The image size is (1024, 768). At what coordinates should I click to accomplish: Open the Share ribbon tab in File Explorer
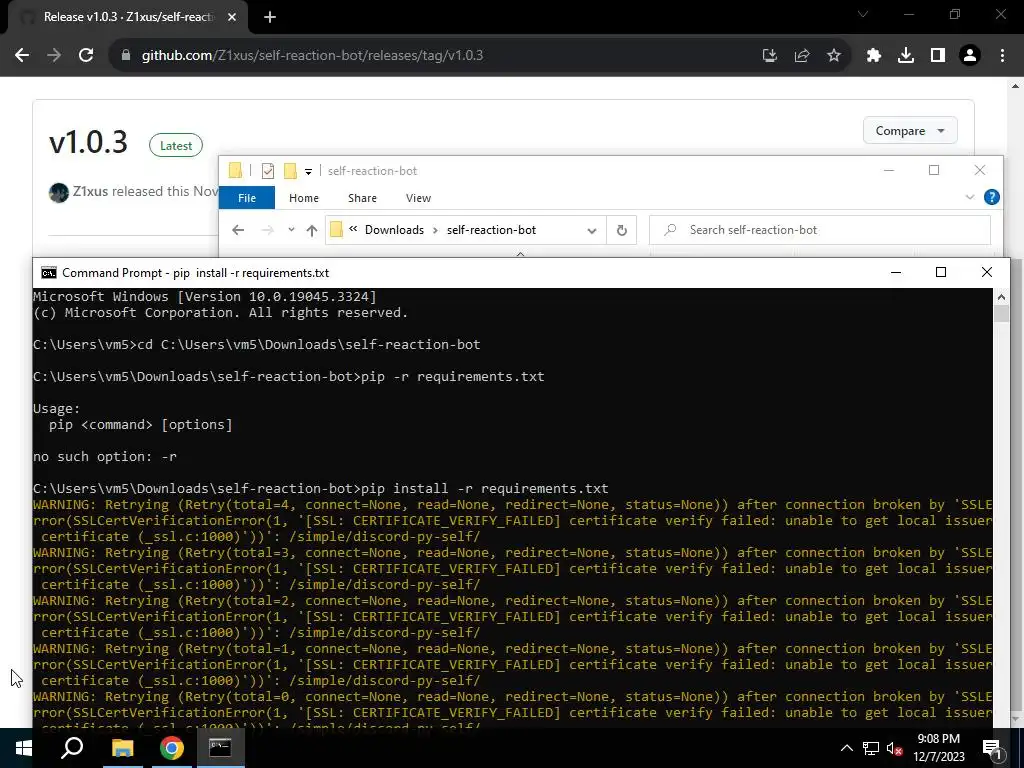pyautogui.click(x=362, y=198)
